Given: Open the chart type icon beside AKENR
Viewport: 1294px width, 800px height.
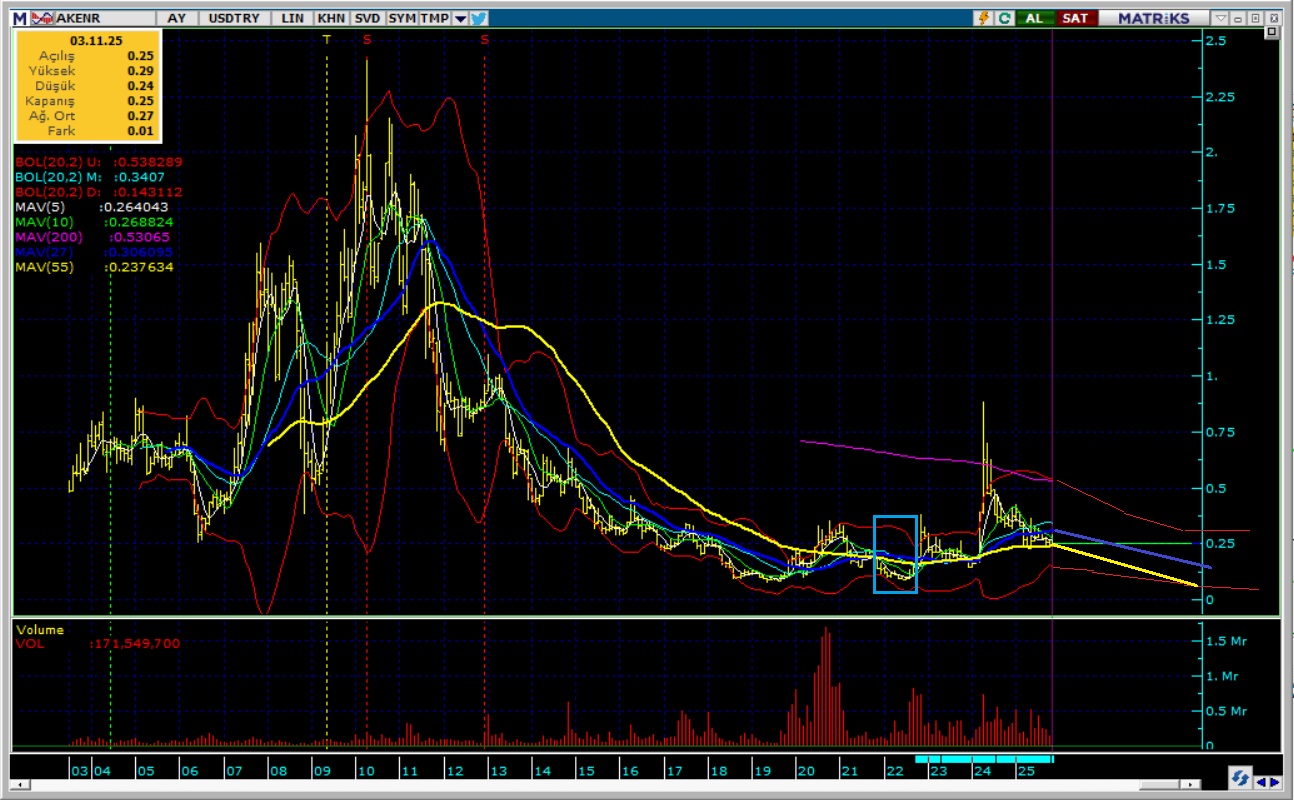Looking at the screenshot, I should point(43,18).
